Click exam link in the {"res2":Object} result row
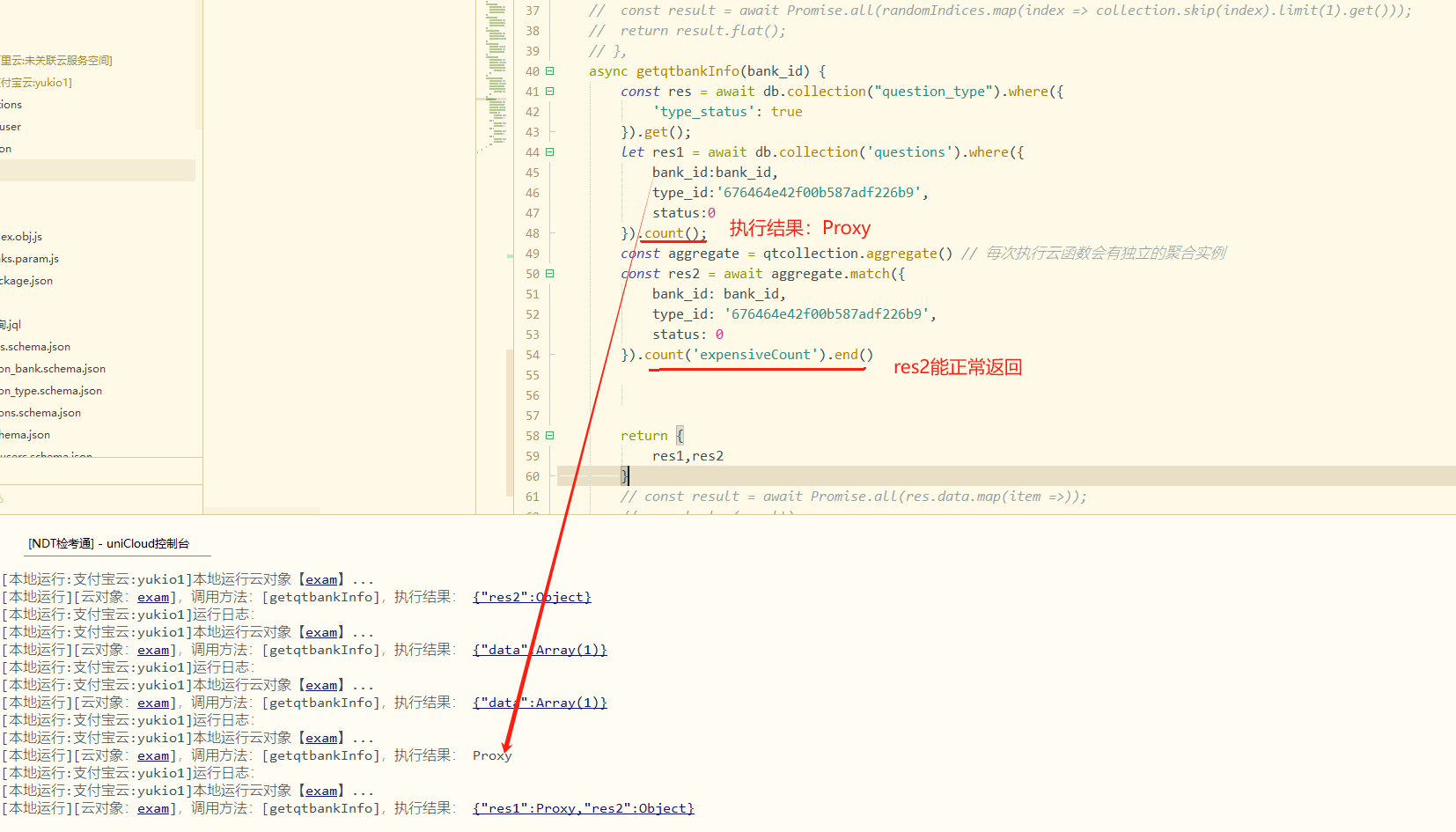 [x=153, y=597]
